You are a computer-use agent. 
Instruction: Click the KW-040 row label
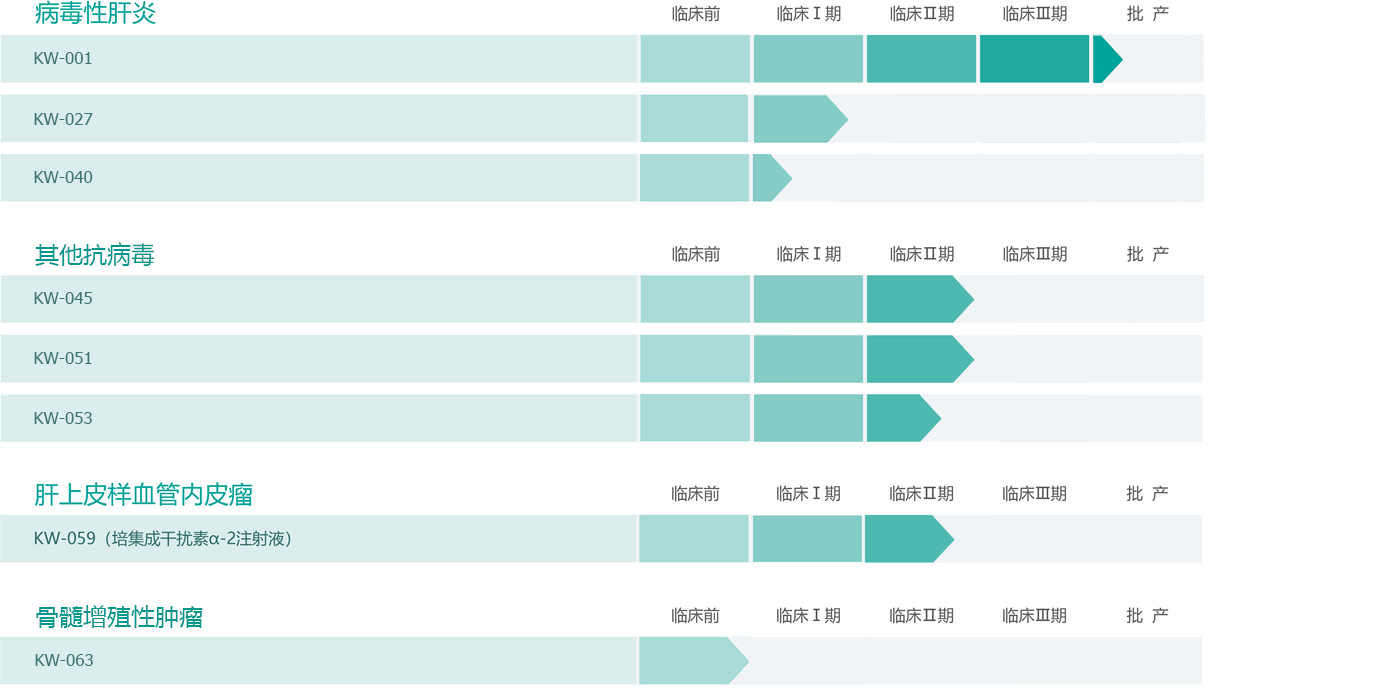tap(63, 178)
